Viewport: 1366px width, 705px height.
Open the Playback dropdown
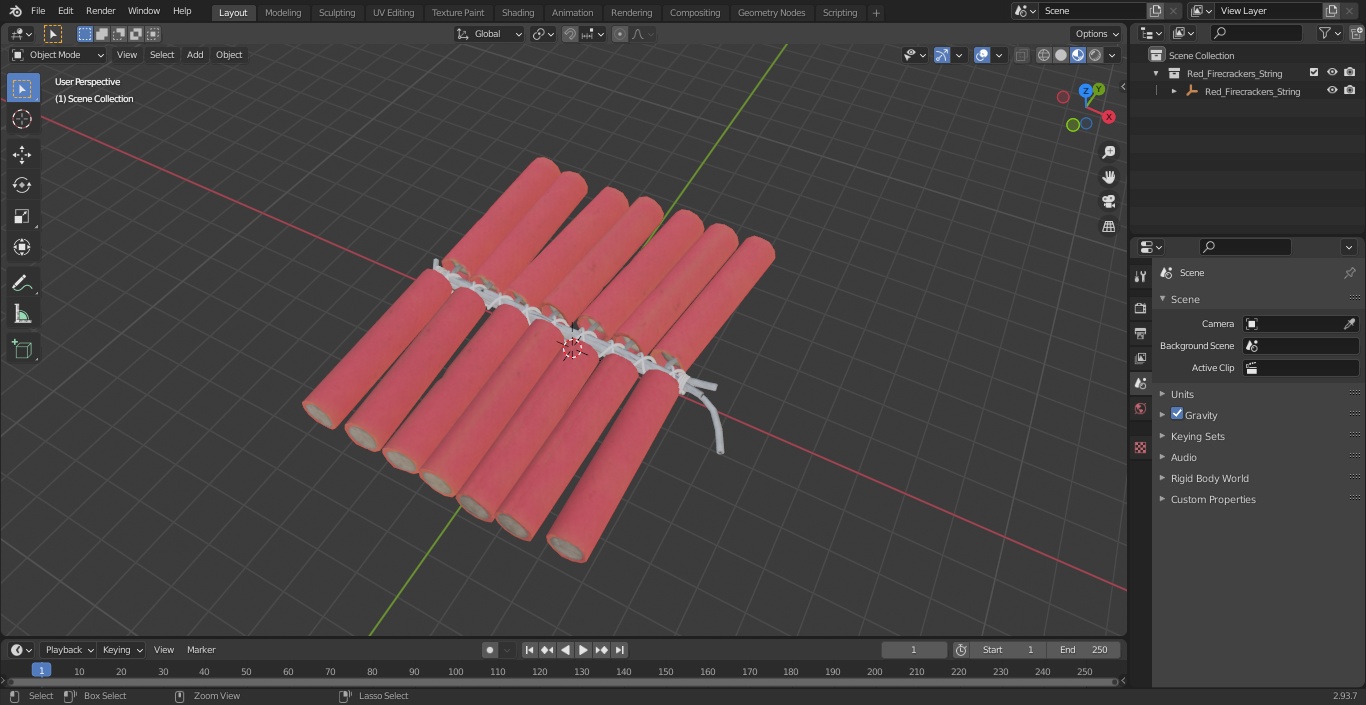68,650
